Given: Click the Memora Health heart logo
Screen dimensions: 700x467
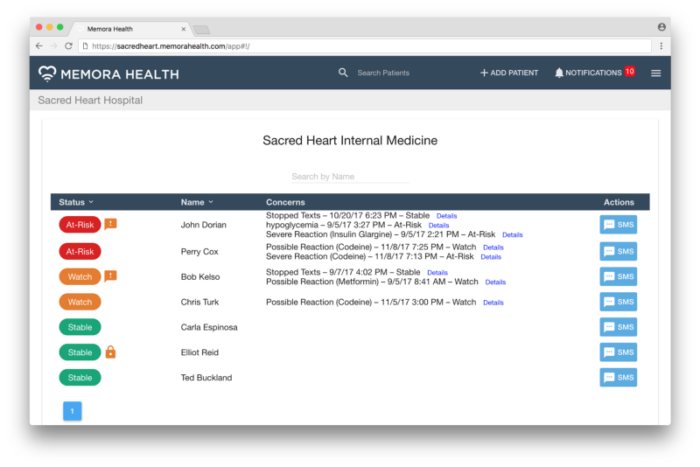Looking at the screenshot, I should tap(48, 73).
